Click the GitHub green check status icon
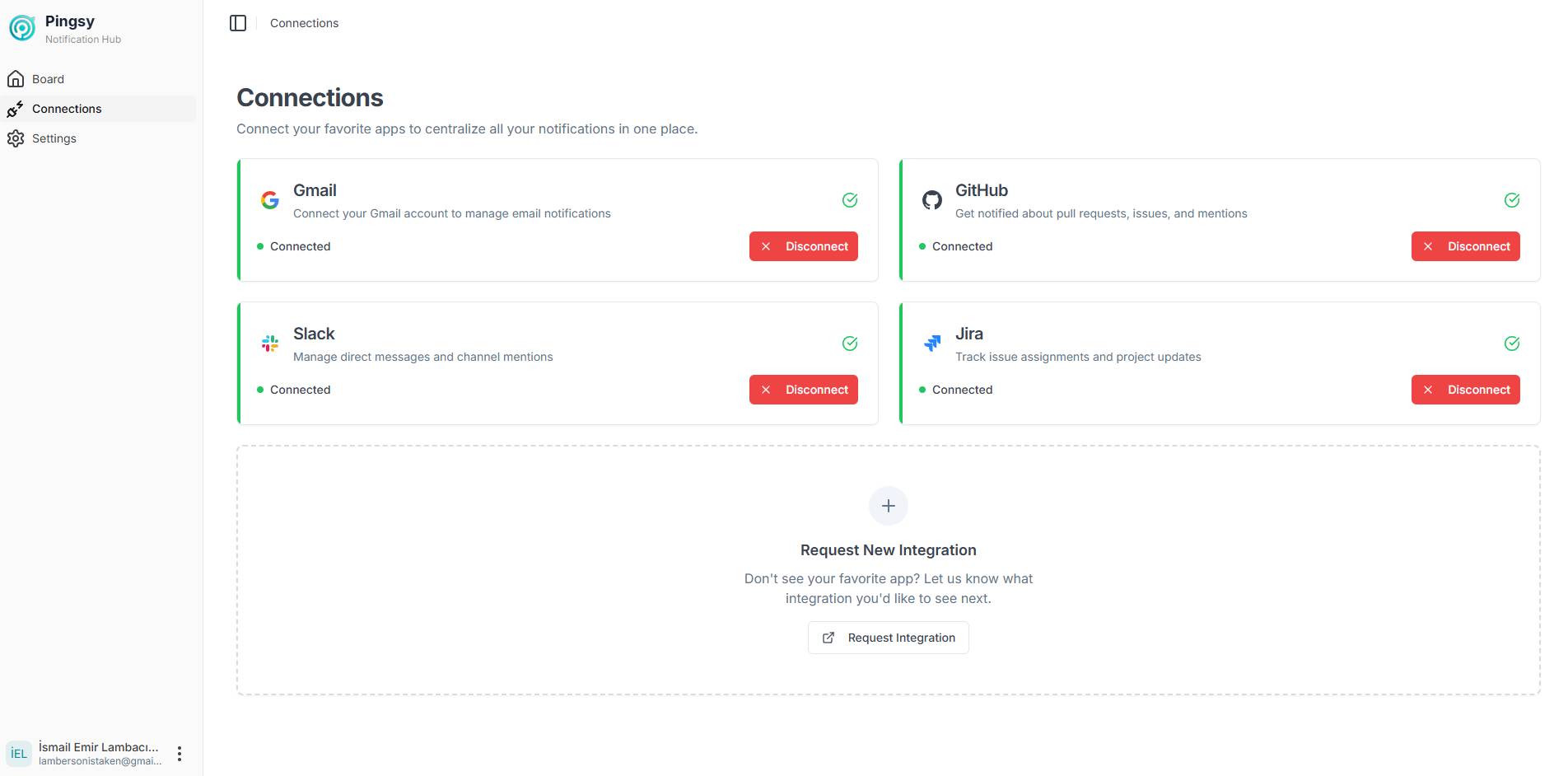Image resolution: width=1568 pixels, height=776 pixels. coord(1512,200)
